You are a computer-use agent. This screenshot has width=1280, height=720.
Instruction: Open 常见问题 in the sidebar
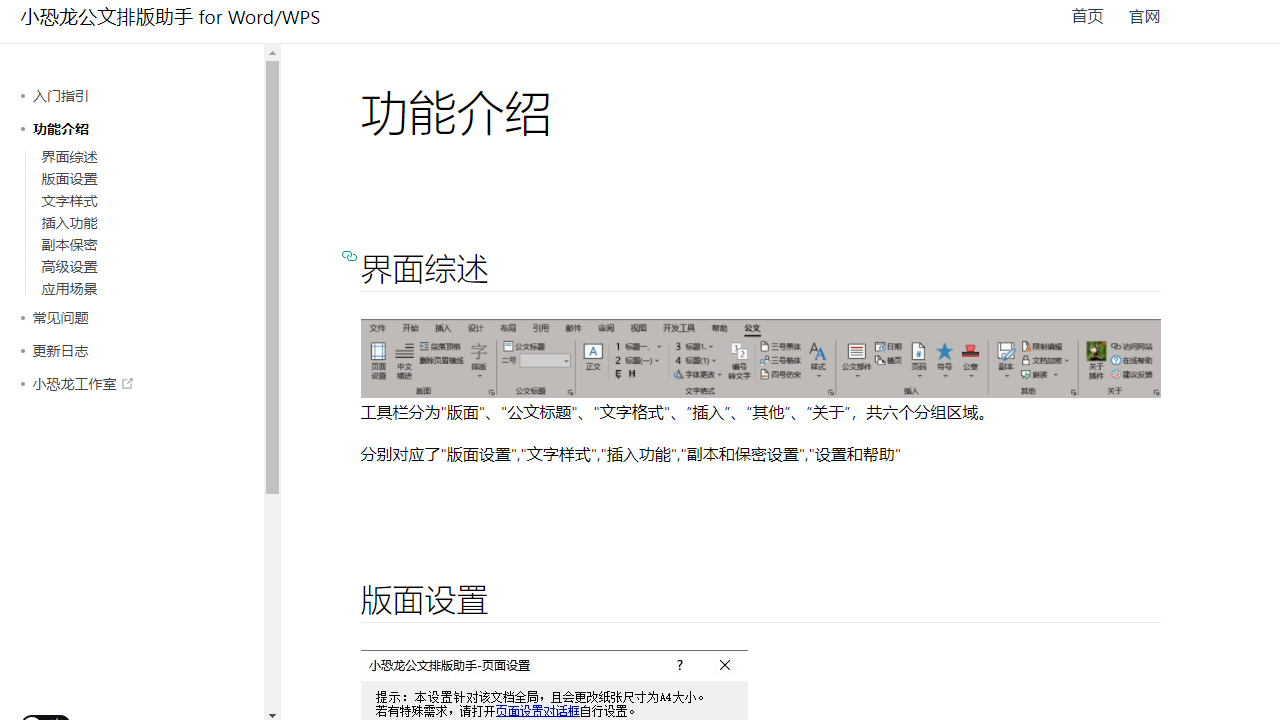[61, 318]
